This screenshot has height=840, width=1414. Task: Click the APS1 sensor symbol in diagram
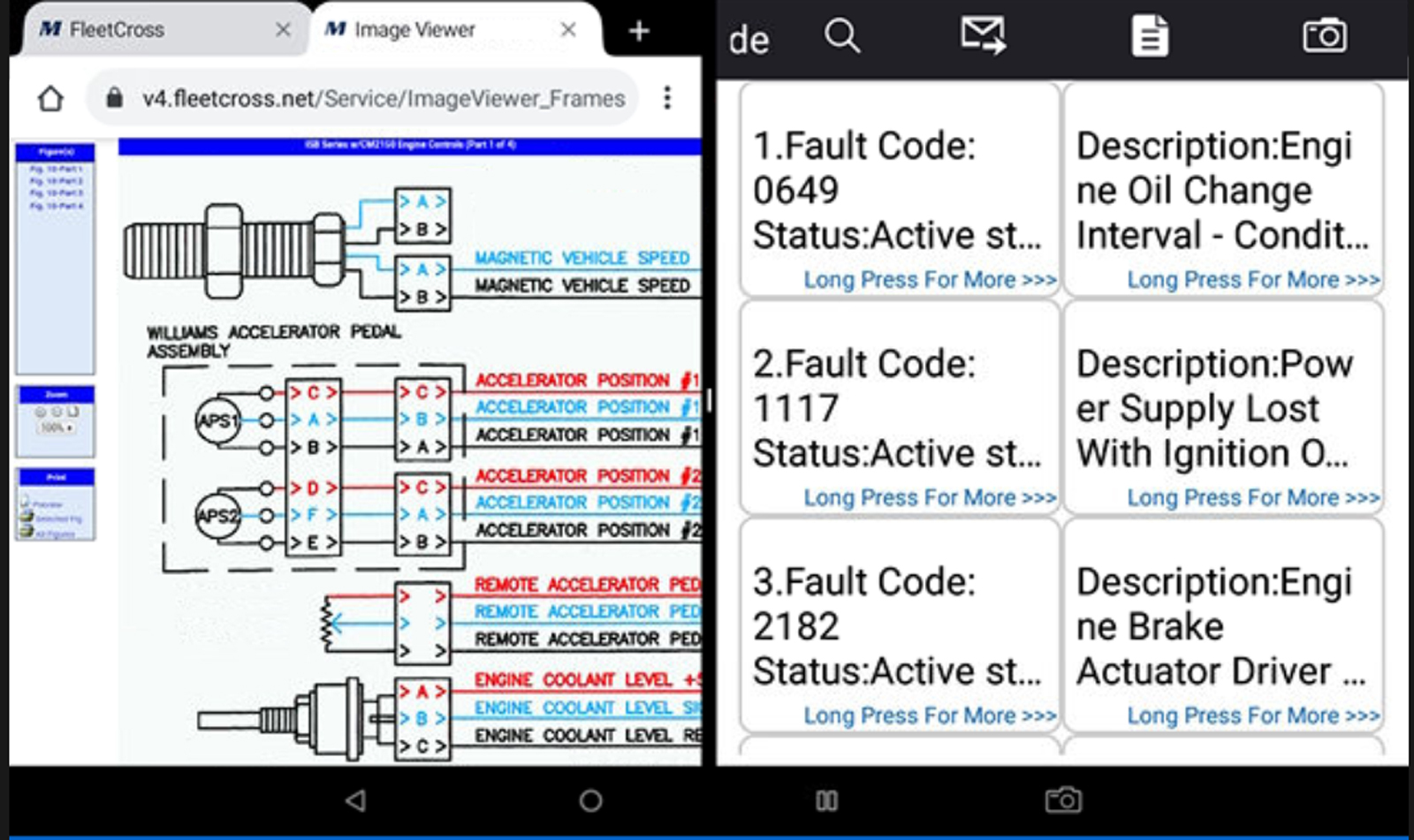coord(217,420)
